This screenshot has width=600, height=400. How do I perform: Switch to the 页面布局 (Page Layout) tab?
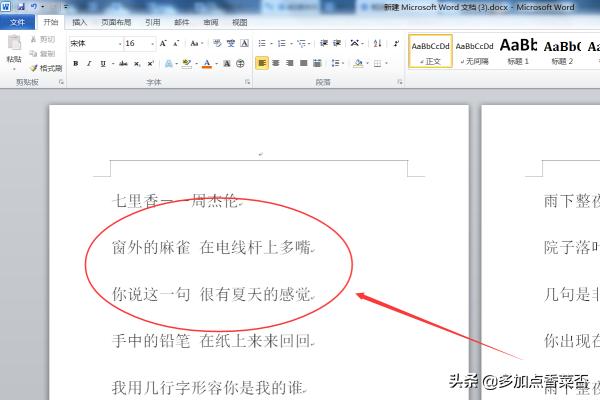116,22
